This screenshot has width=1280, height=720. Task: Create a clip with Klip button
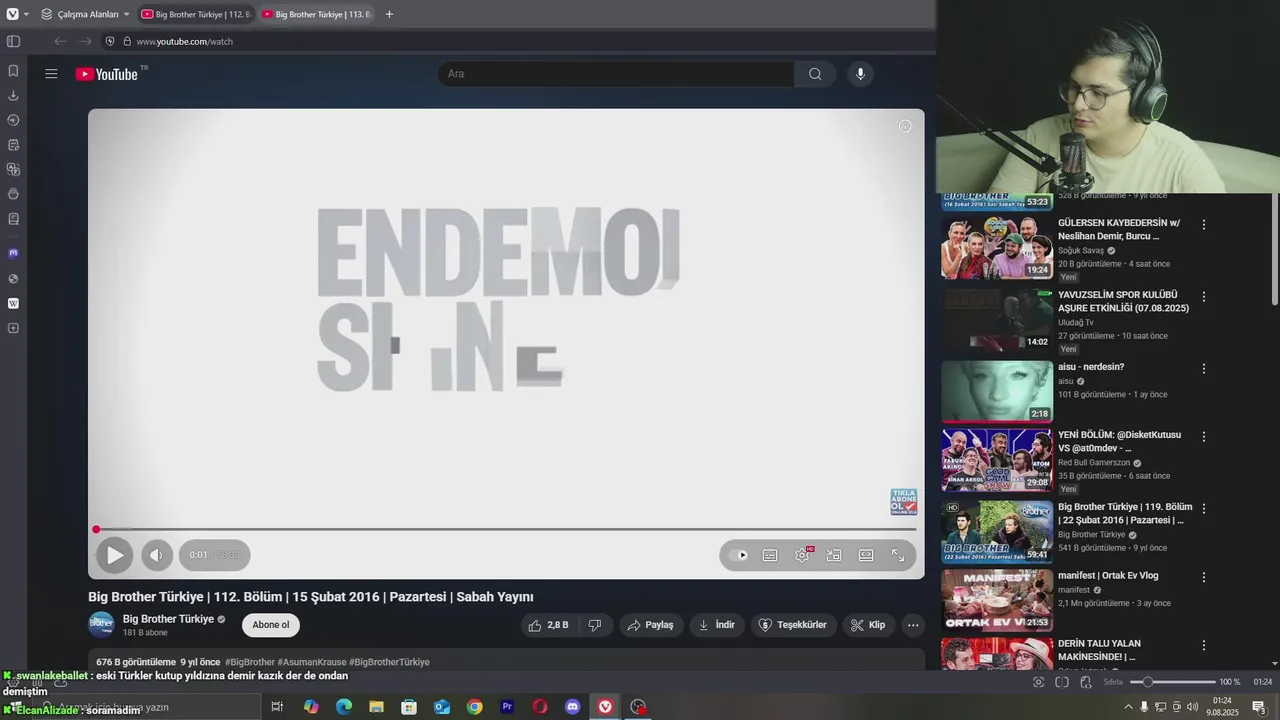click(x=868, y=625)
